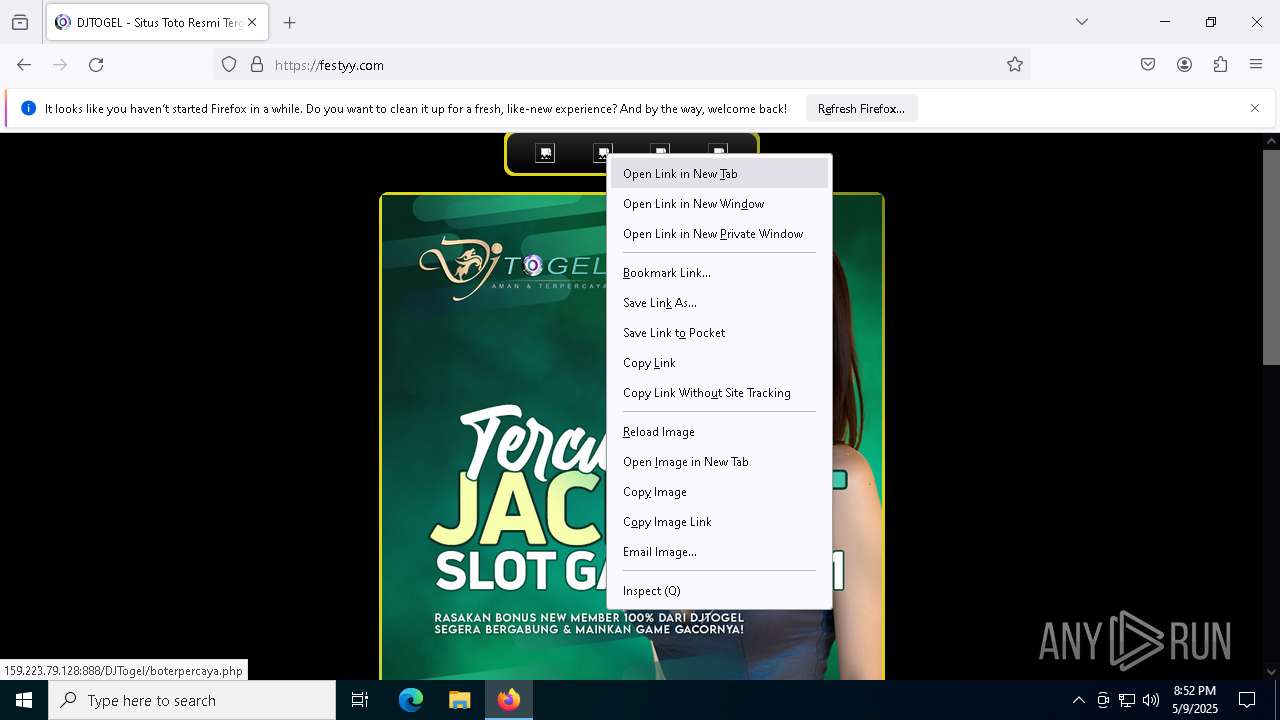
Task: Open the Firefox application menu
Action: click(x=1256, y=65)
